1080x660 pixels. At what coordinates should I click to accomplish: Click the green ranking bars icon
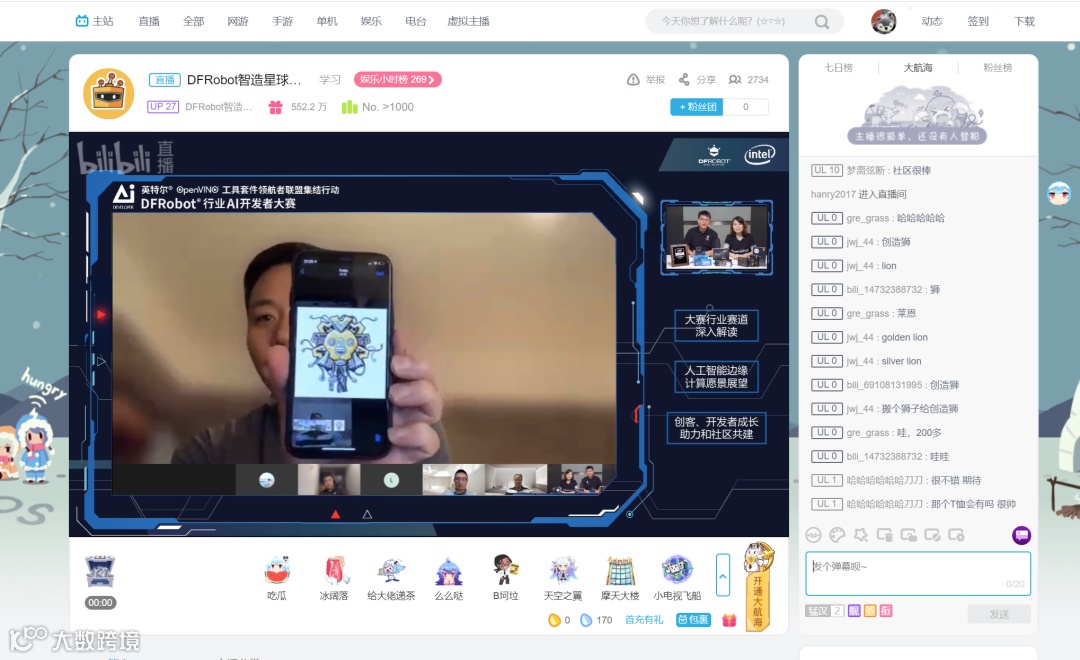350,107
